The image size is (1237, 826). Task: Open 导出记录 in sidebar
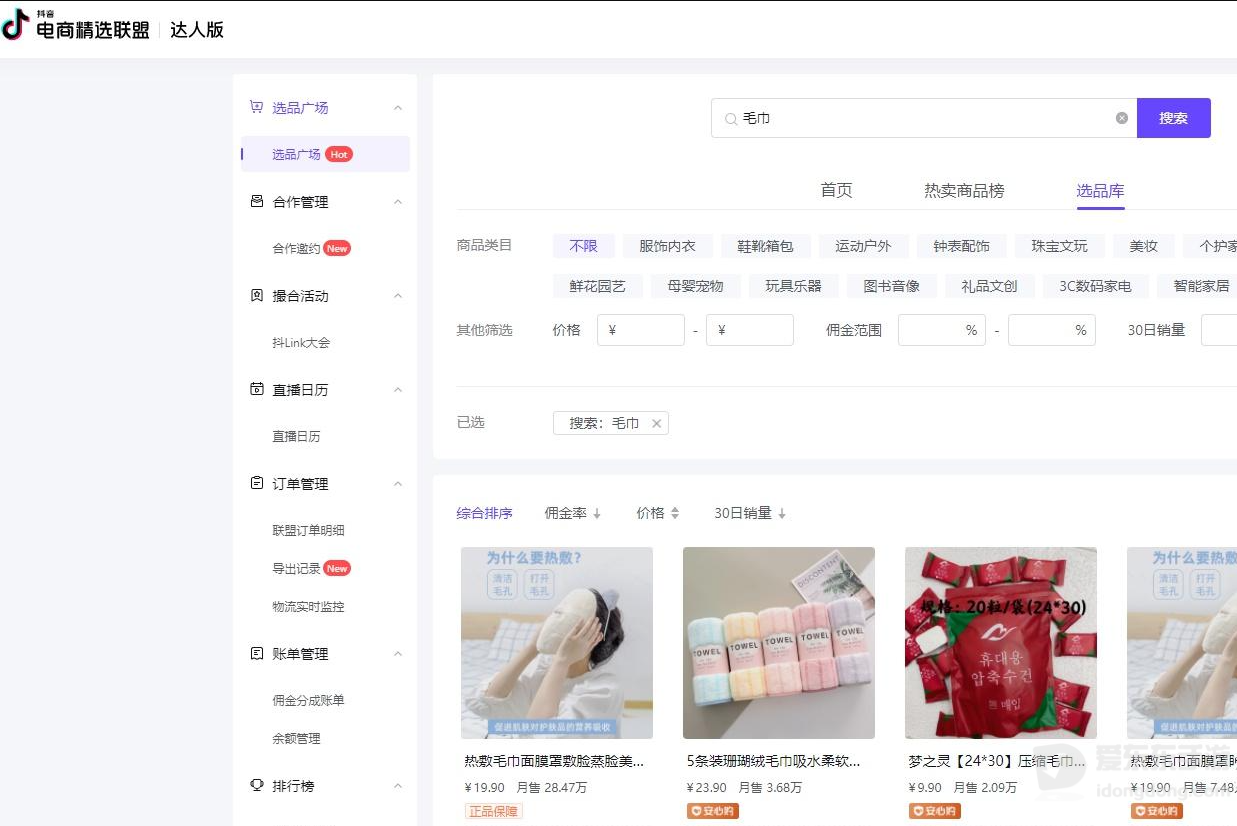pyautogui.click(x=296, y=568)
